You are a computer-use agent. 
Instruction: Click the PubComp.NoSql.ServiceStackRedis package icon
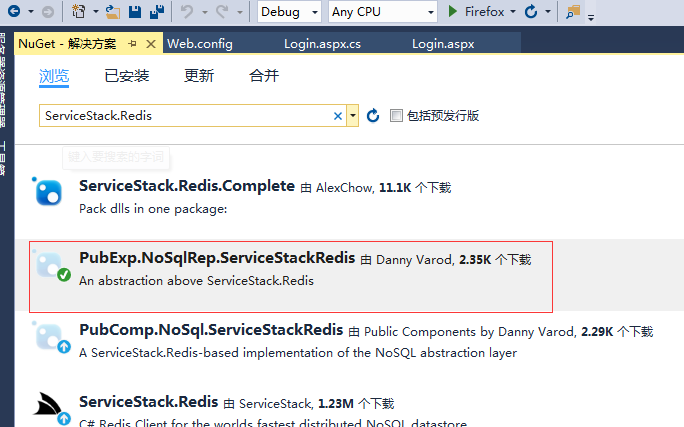(x=51, y=337)
